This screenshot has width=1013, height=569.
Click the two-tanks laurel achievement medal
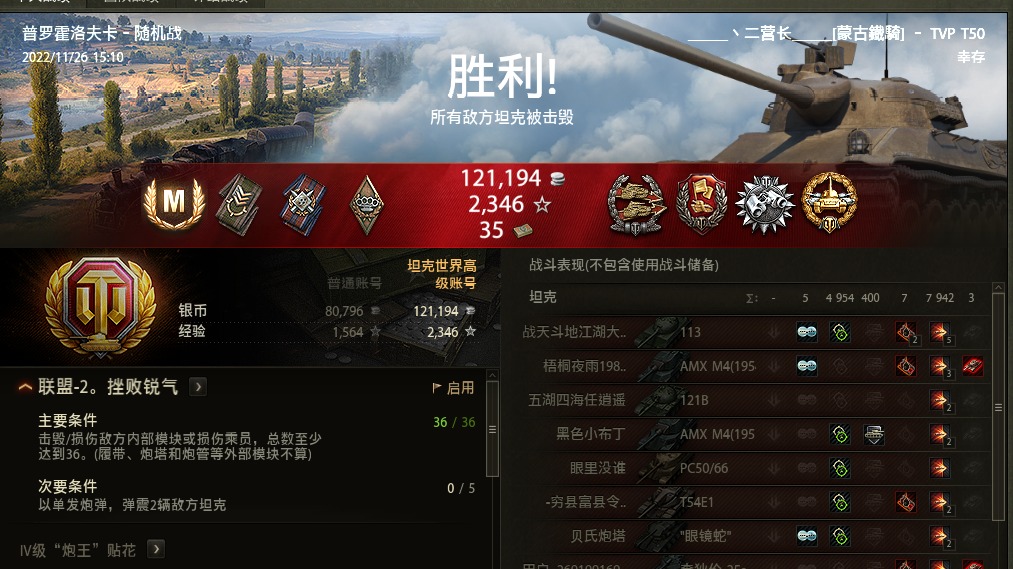[636, 204]
